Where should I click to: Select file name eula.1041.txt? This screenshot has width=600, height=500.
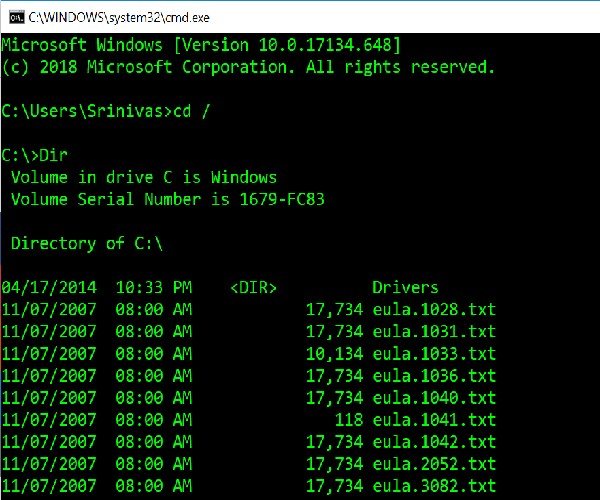[434, 420]
